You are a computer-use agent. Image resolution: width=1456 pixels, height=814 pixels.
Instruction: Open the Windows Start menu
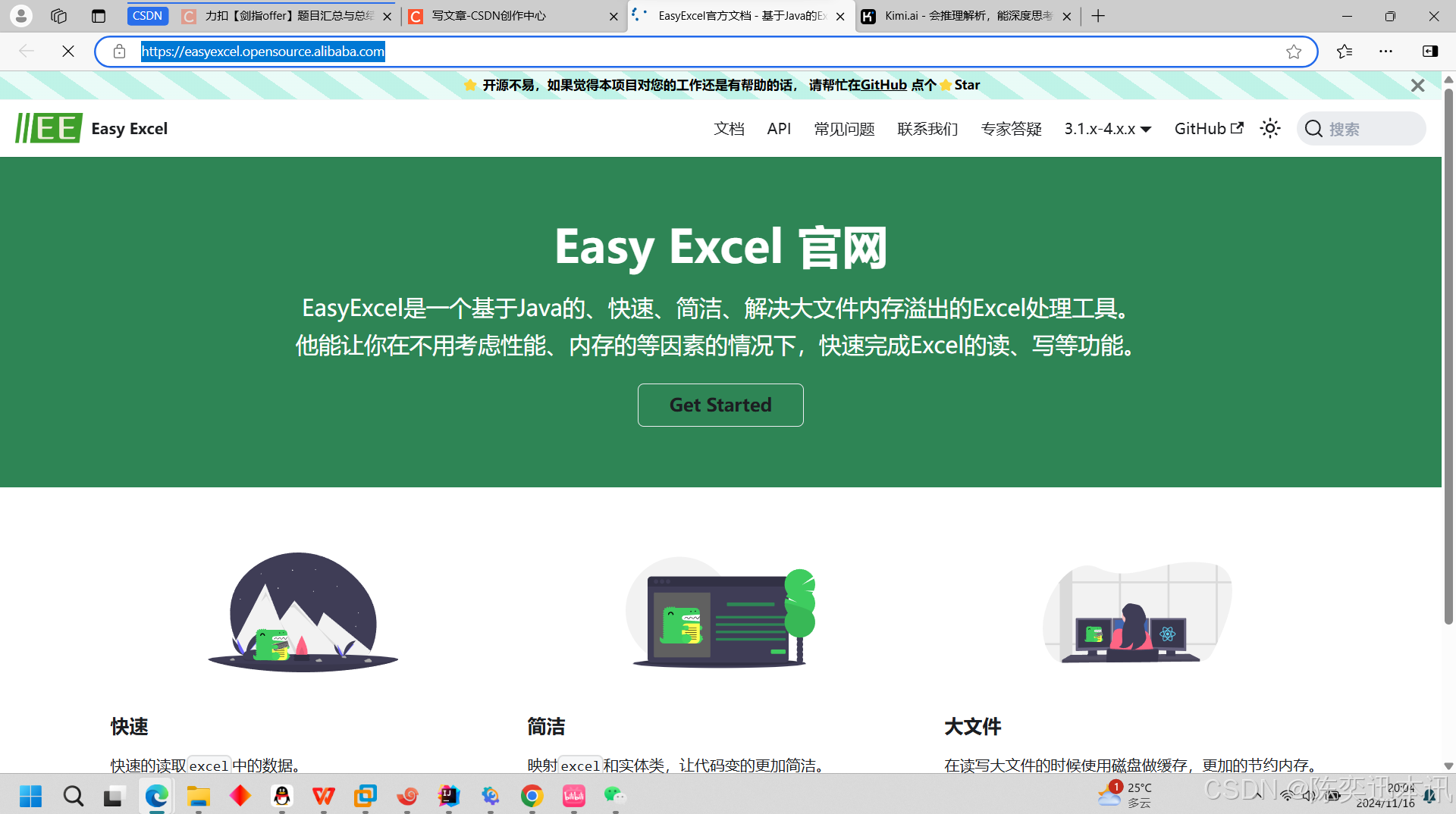click(30, 796)
